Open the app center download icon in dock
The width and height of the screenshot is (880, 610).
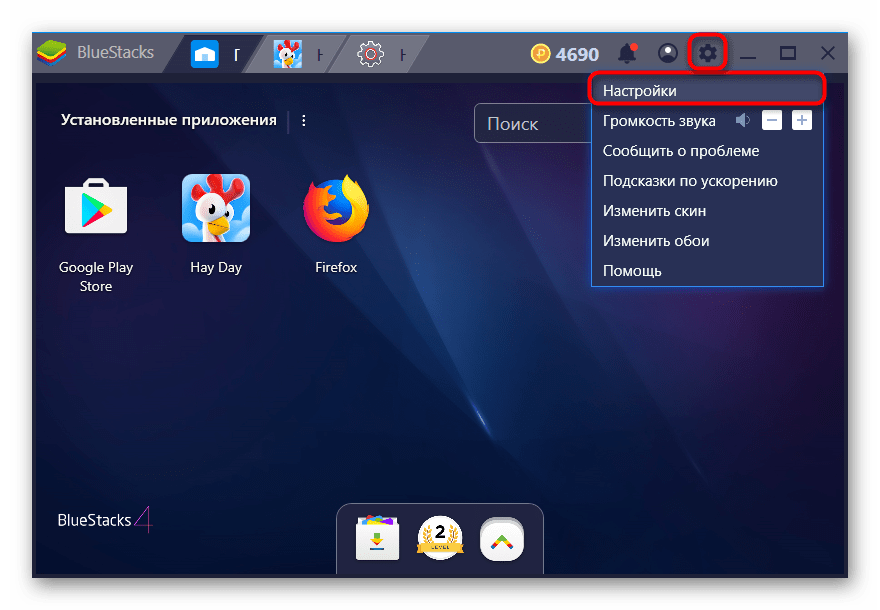click(377, 539)
